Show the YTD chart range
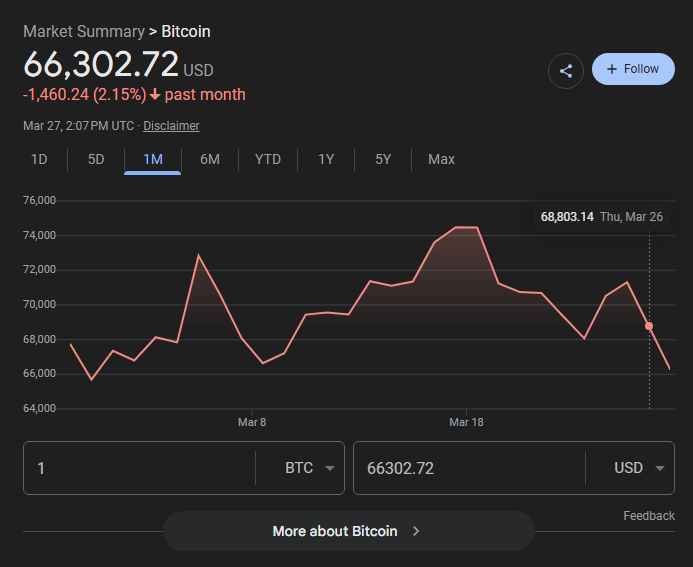Screen dimensions: 693x567 (268, 159)
